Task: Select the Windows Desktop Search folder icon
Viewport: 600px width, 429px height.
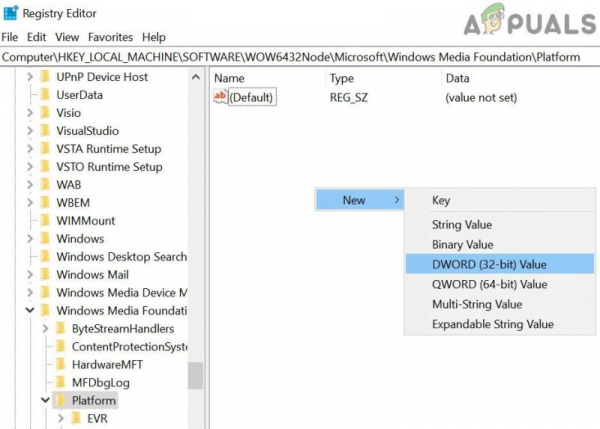Action: pyautogui.click(x=45, y=256)
